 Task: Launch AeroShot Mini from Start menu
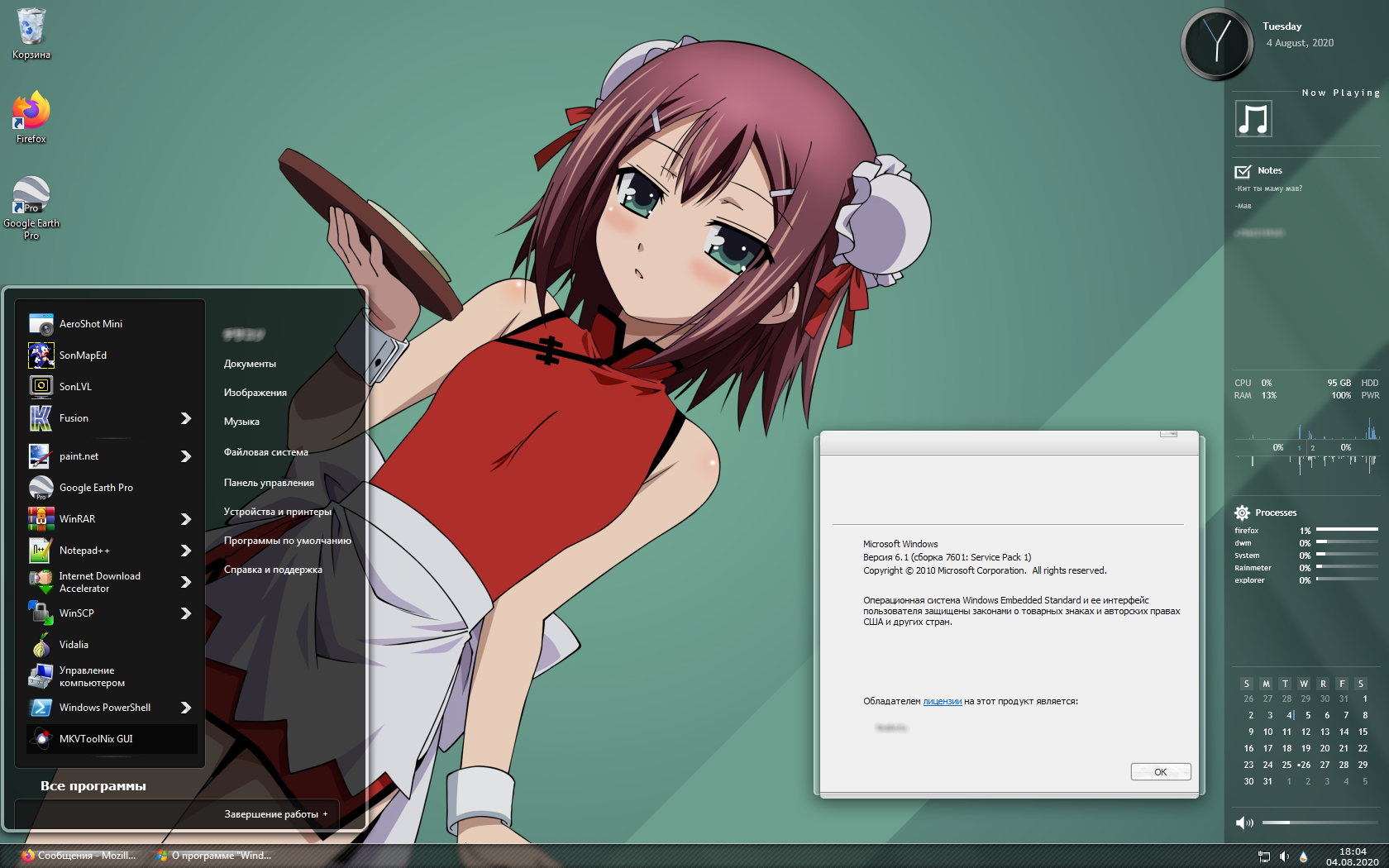[x=112, y=324]
